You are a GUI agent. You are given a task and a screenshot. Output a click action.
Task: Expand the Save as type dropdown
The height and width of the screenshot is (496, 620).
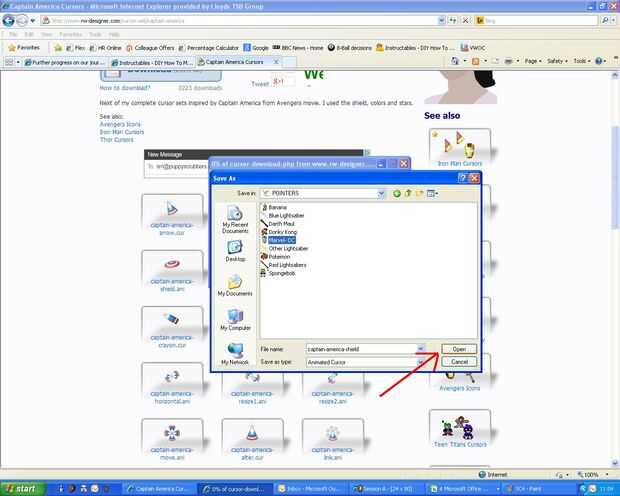click(420, 362)
